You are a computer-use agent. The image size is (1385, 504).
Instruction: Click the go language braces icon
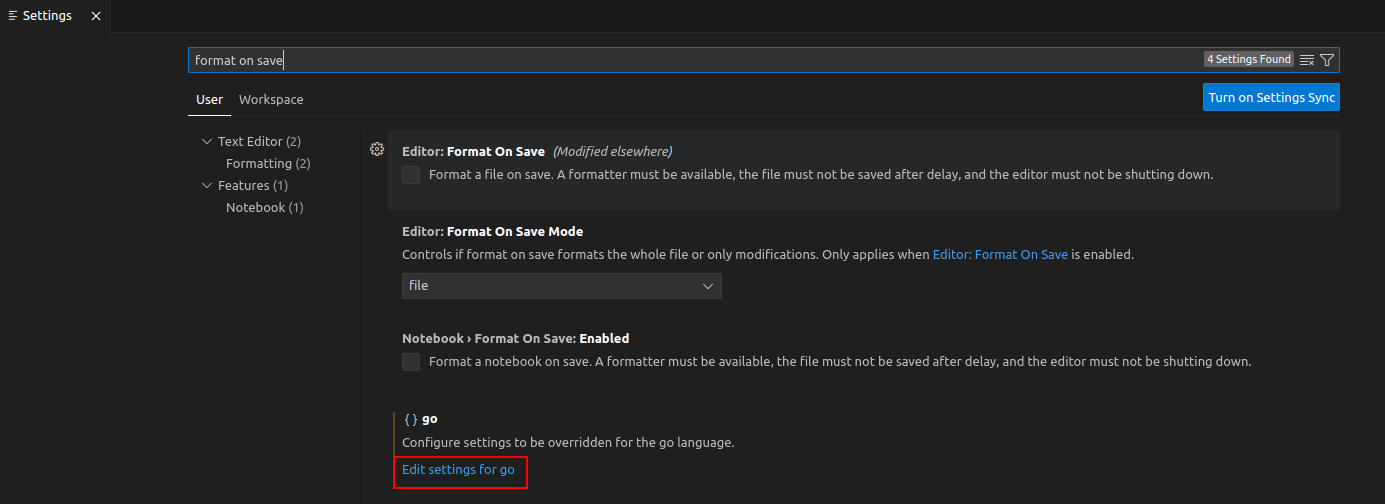(x=410, y=419)
